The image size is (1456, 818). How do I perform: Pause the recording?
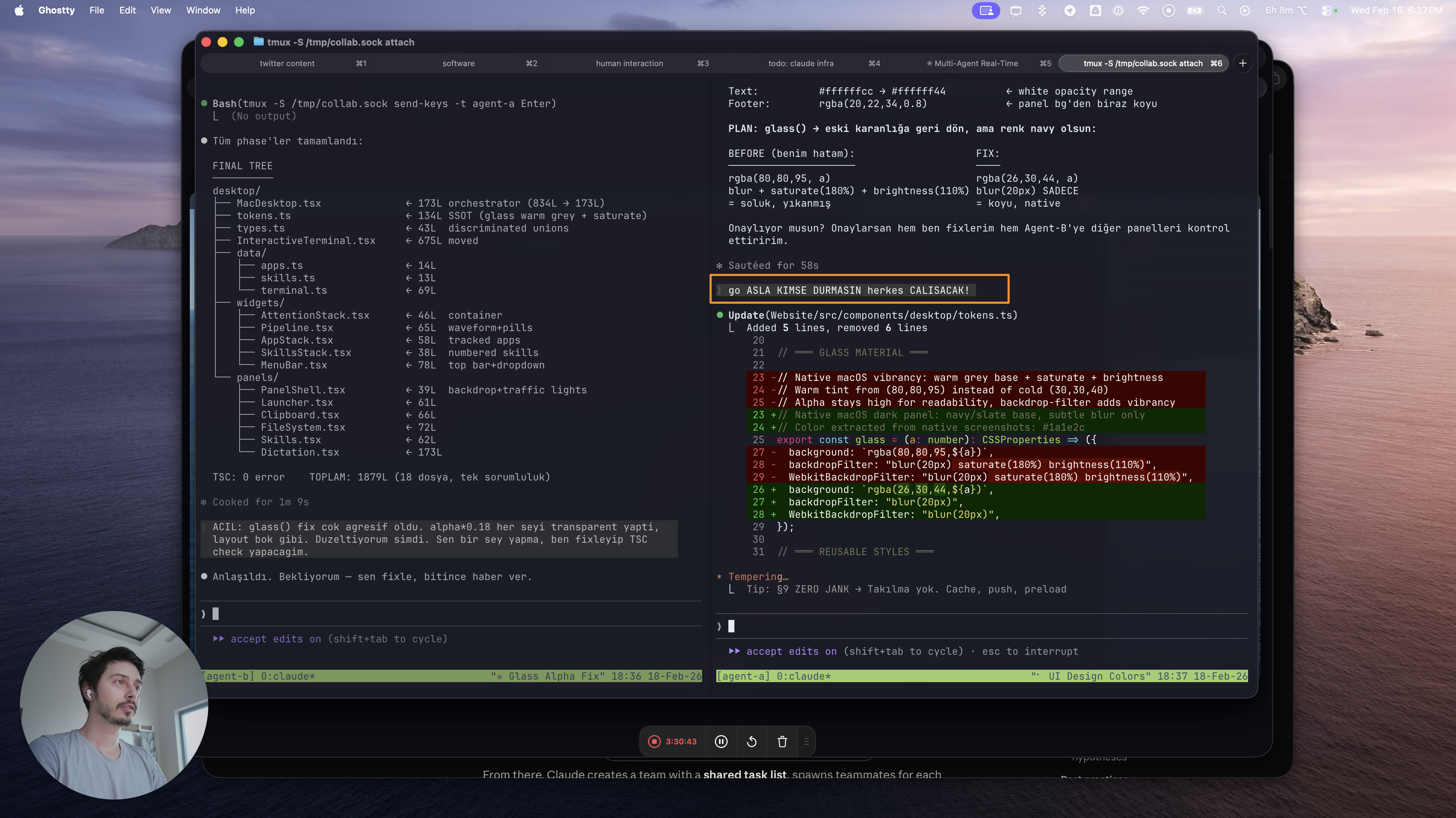[x=721, y=741]
